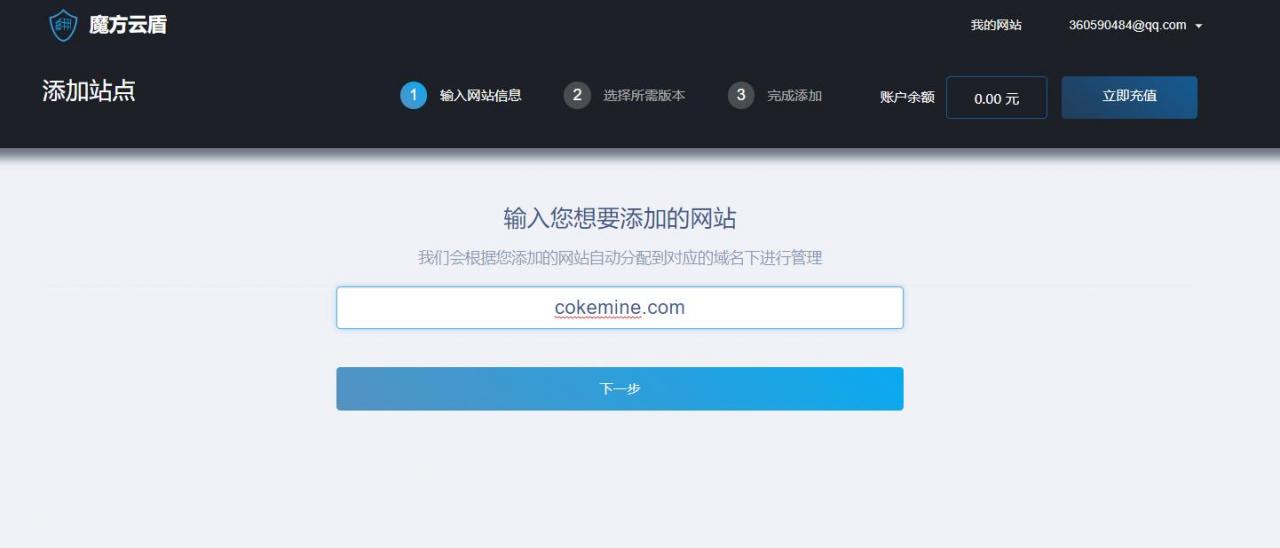Select step 2 circle icon
Viewport: 1280px width, 548px height.
pos(577,95)
